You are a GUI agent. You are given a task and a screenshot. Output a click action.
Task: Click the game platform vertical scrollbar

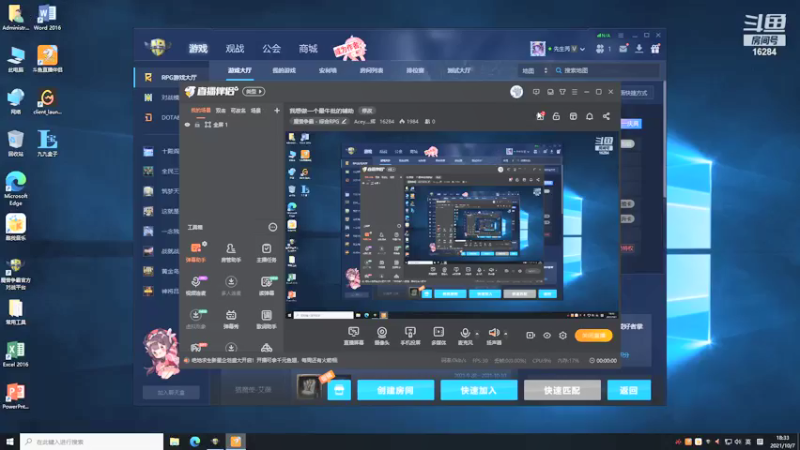click(664, 140)
